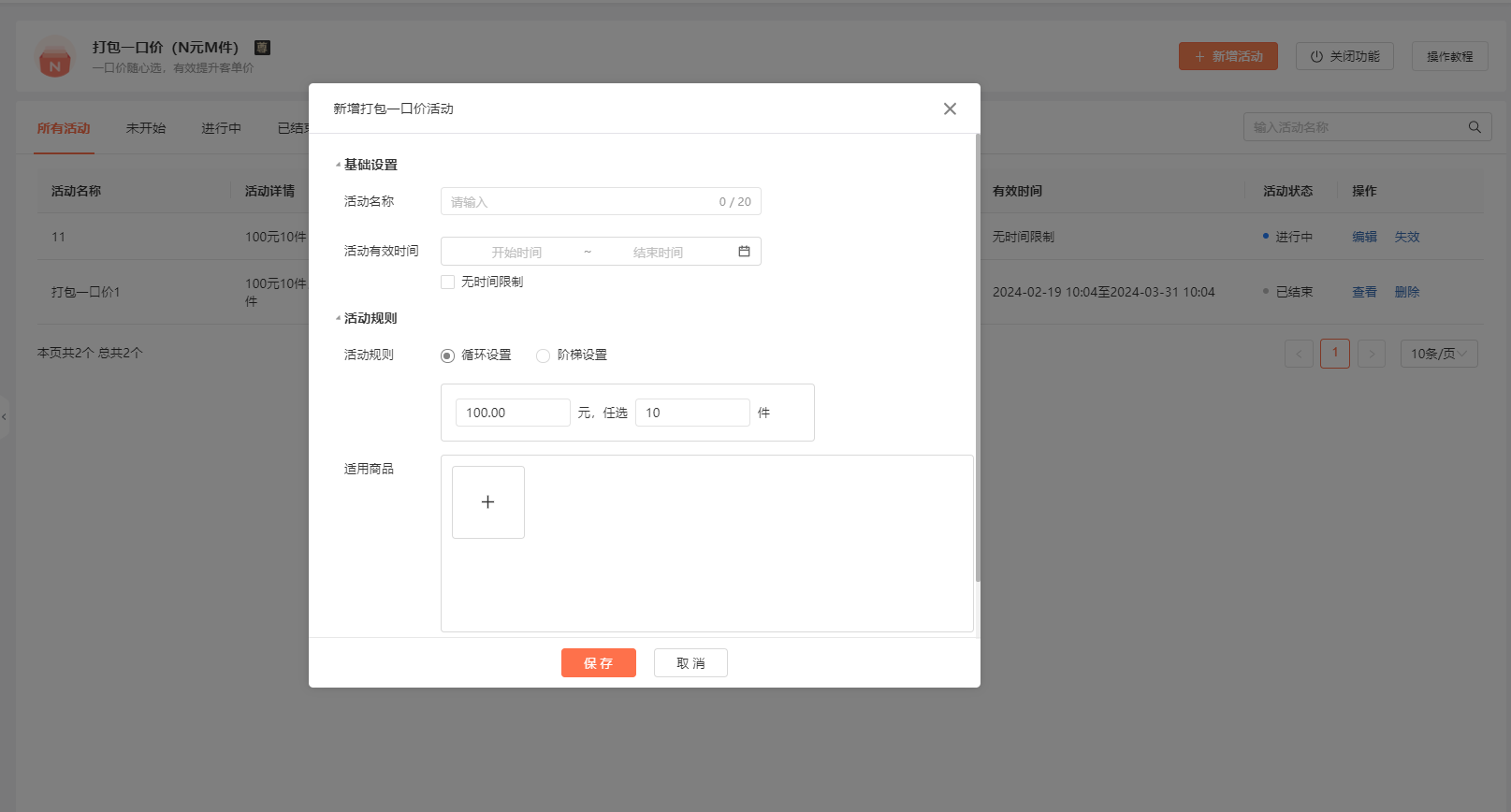Collapse the 活动规则 section
Screen dimensions: 1511x812
coord(339,318)
